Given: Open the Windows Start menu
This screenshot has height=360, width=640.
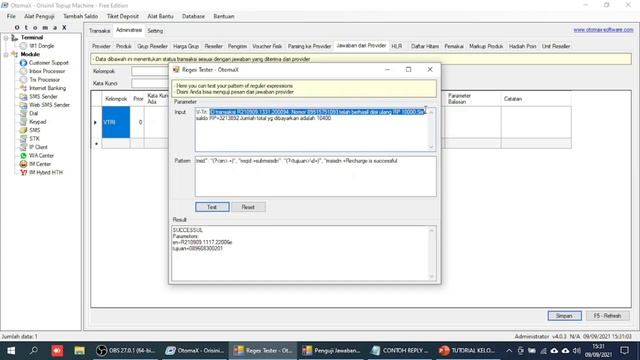Looking at the screenshot, I should [x=11, y=351].
